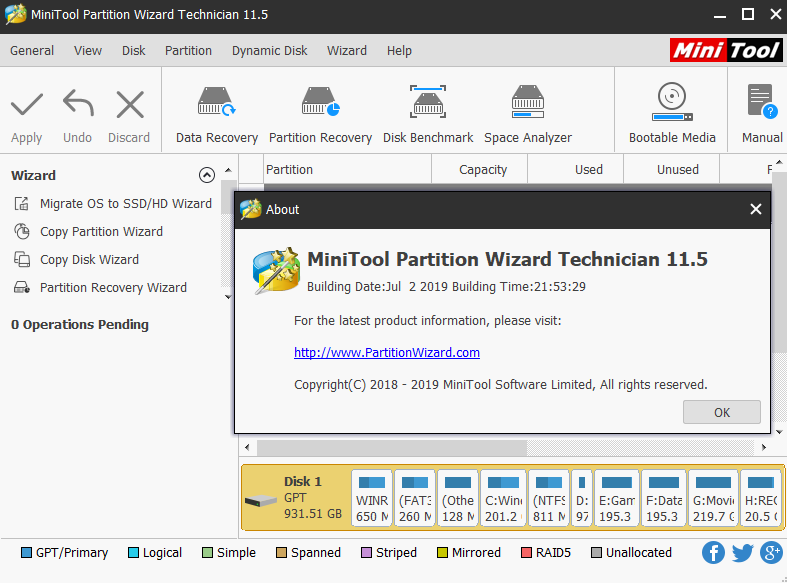Collapse the Wizard panel section
Screen dimensions: 787x583
tap(207, 175)
